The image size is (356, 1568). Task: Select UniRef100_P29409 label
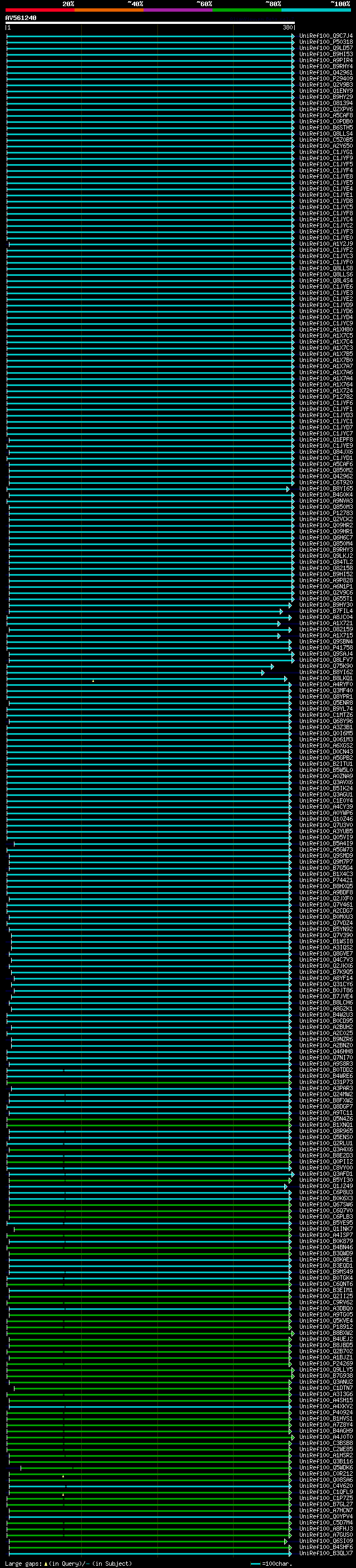[x=325, y=78]
